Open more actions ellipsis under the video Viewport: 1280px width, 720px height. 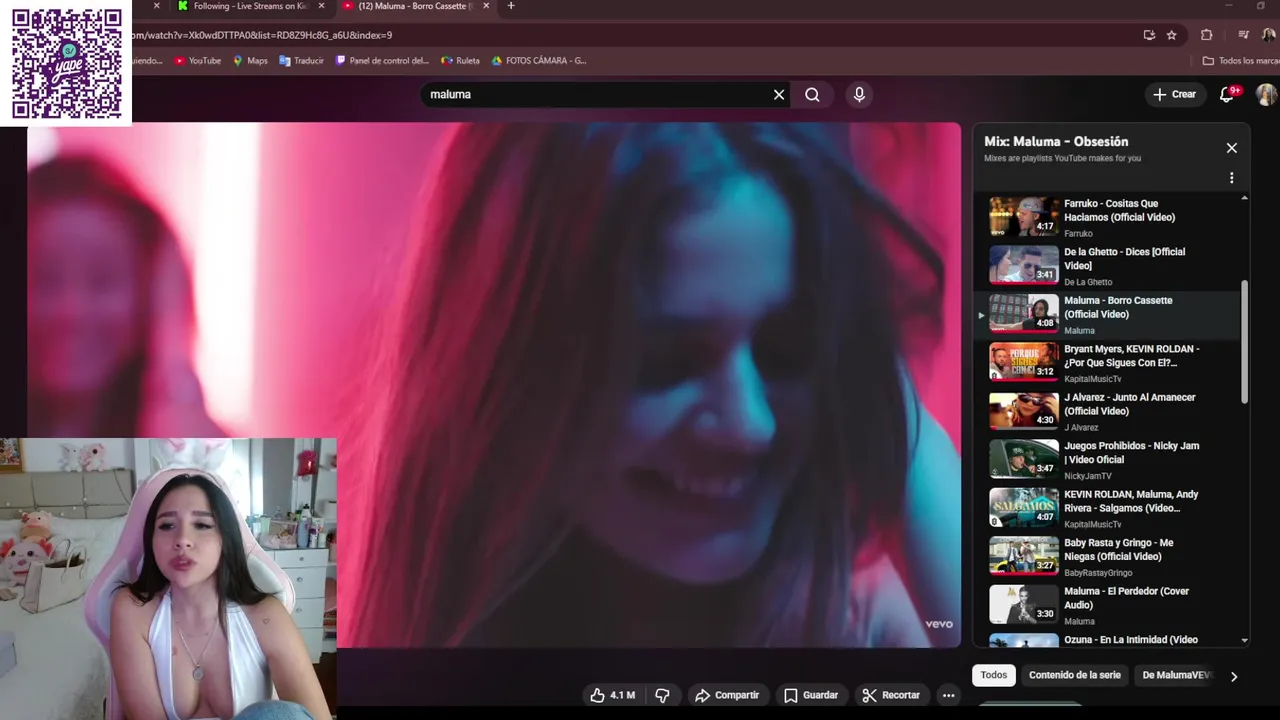tap(949, 695)
